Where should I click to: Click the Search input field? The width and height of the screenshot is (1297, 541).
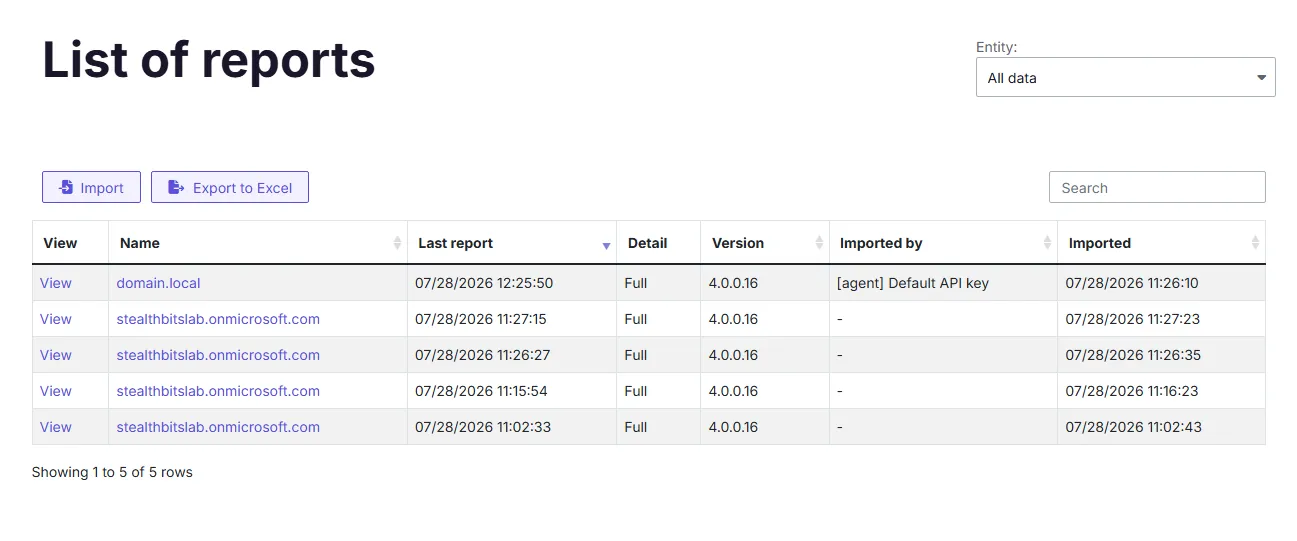[x=1157, y=187]
